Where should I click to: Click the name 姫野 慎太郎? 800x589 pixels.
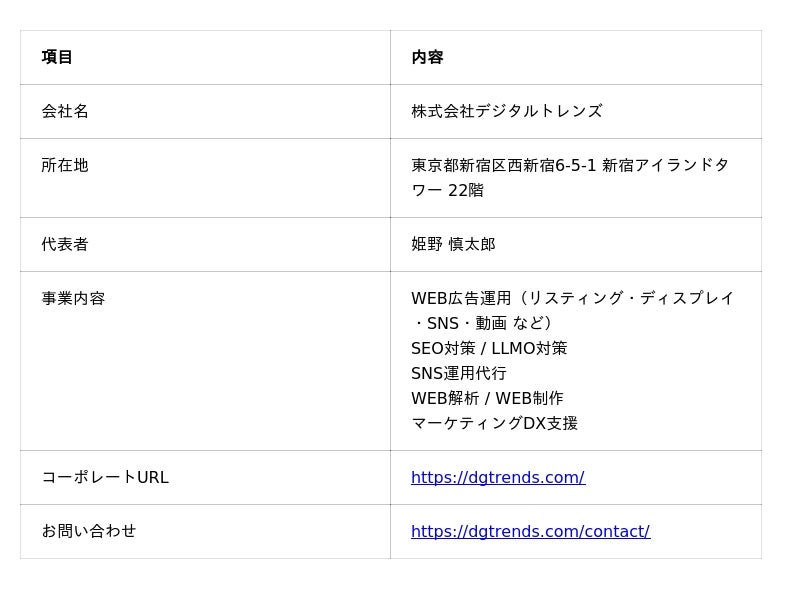(453, 245)
